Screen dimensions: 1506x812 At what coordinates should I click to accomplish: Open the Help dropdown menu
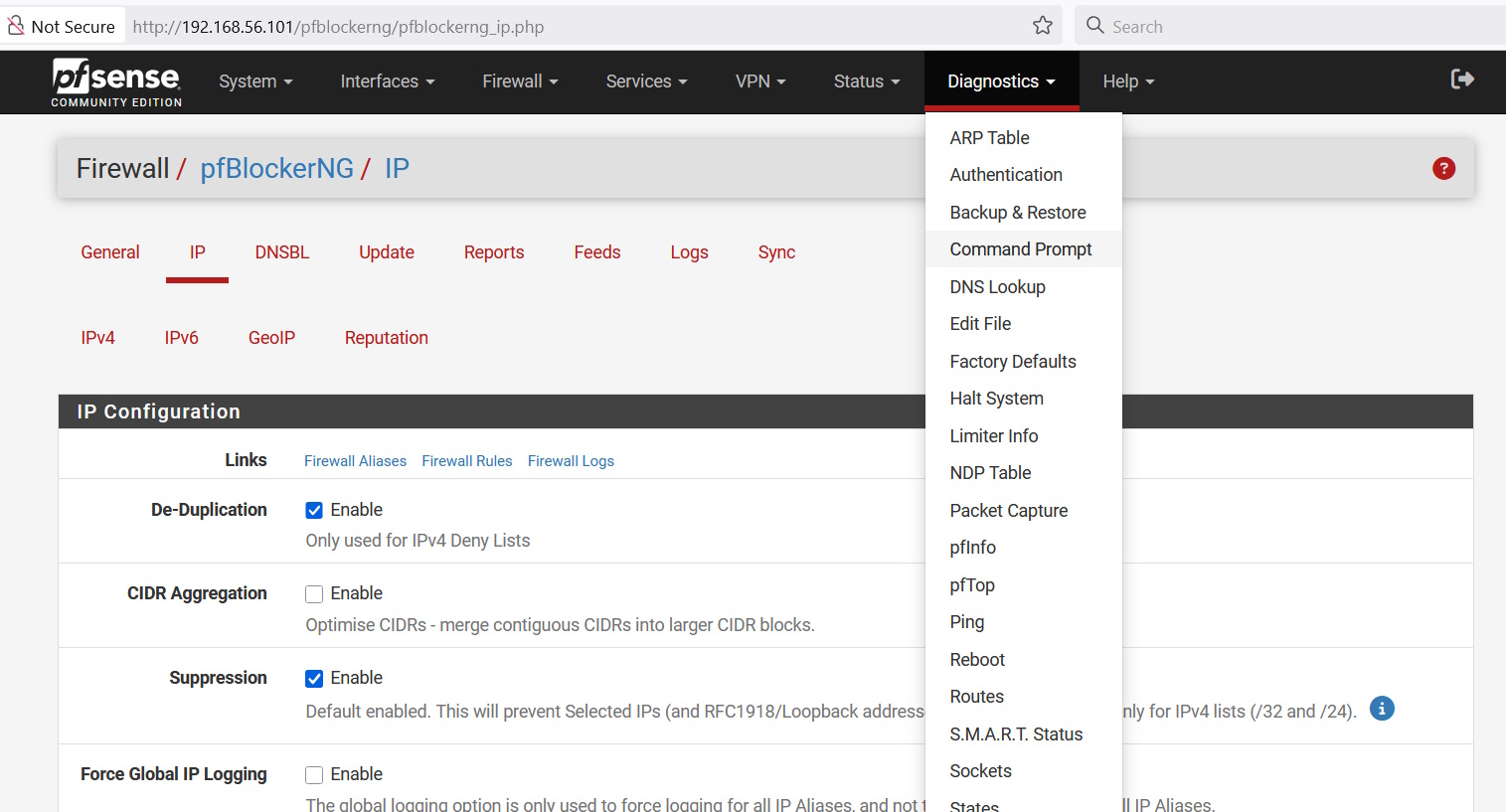pos(1128,81)
